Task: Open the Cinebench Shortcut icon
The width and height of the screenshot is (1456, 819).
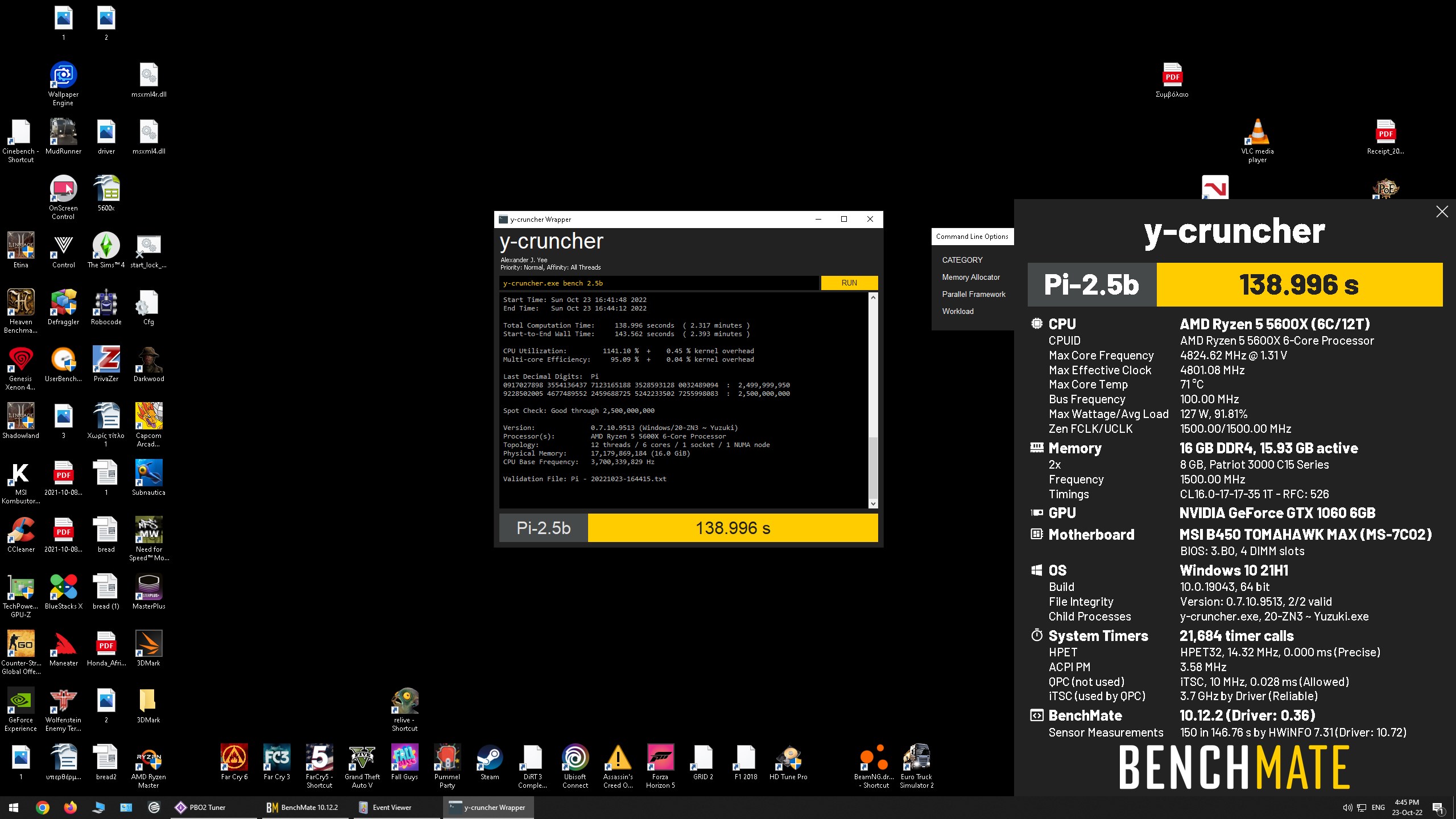Action: [20, 140]
